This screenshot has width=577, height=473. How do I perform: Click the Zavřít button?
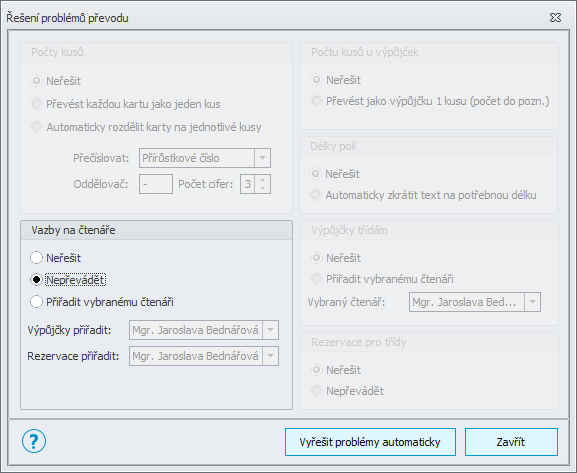(x=511, y=442)
